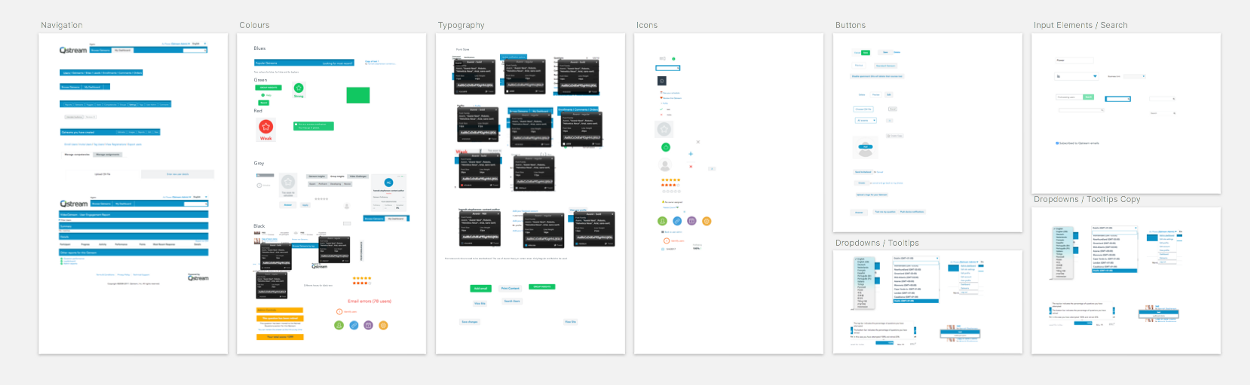Select the Navigation artboard title
The height and width of the screenshot is (385, 1250).
coord(62,24)
